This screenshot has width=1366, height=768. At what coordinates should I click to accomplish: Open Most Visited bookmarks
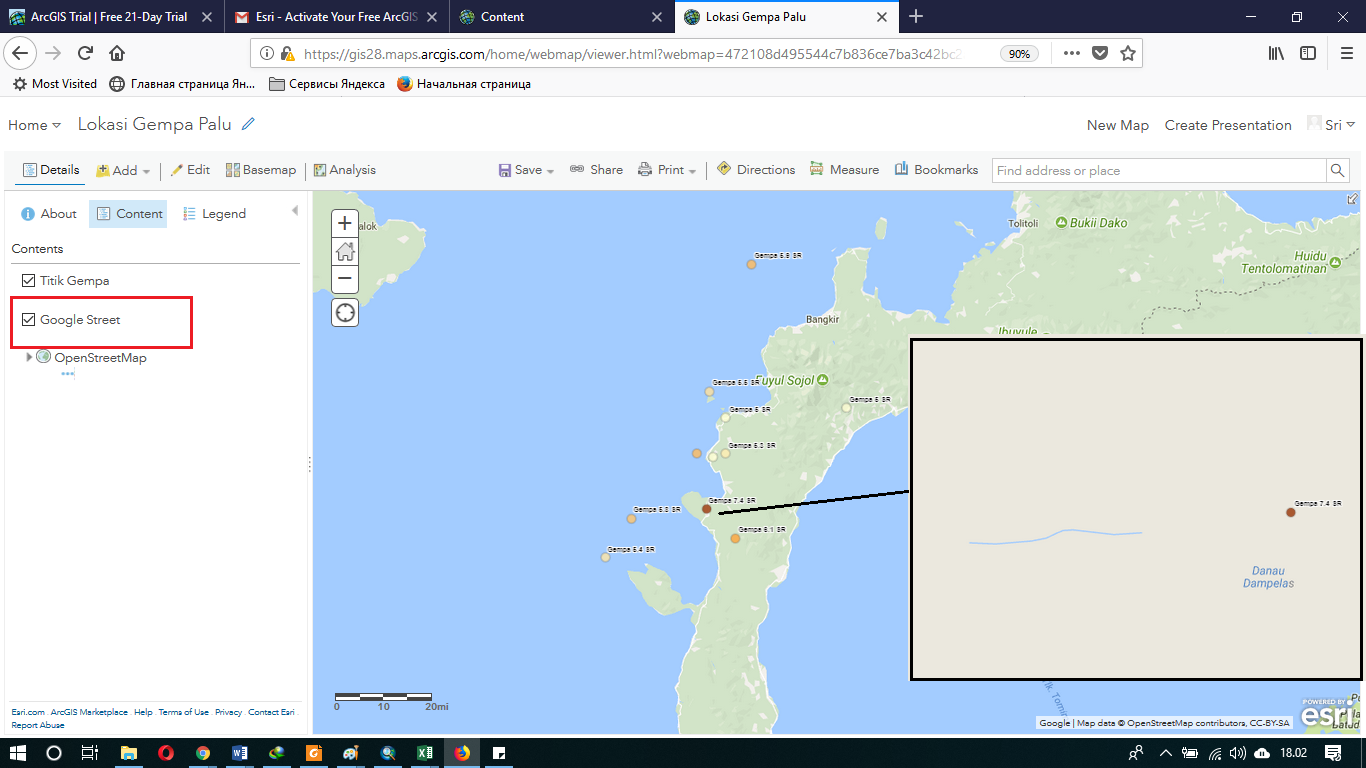click(55, 84)
